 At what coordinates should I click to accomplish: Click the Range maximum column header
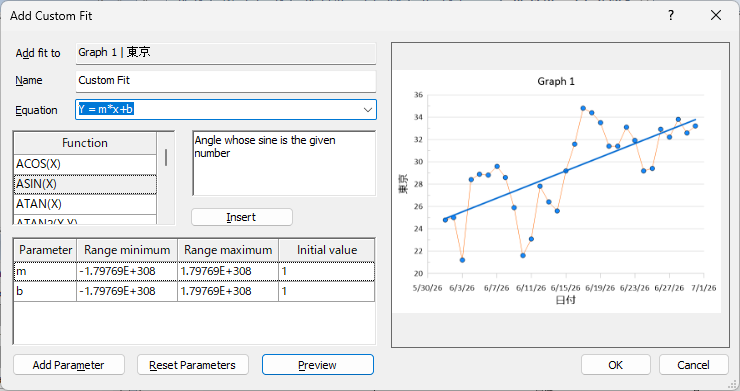click(x=228, y=250)
